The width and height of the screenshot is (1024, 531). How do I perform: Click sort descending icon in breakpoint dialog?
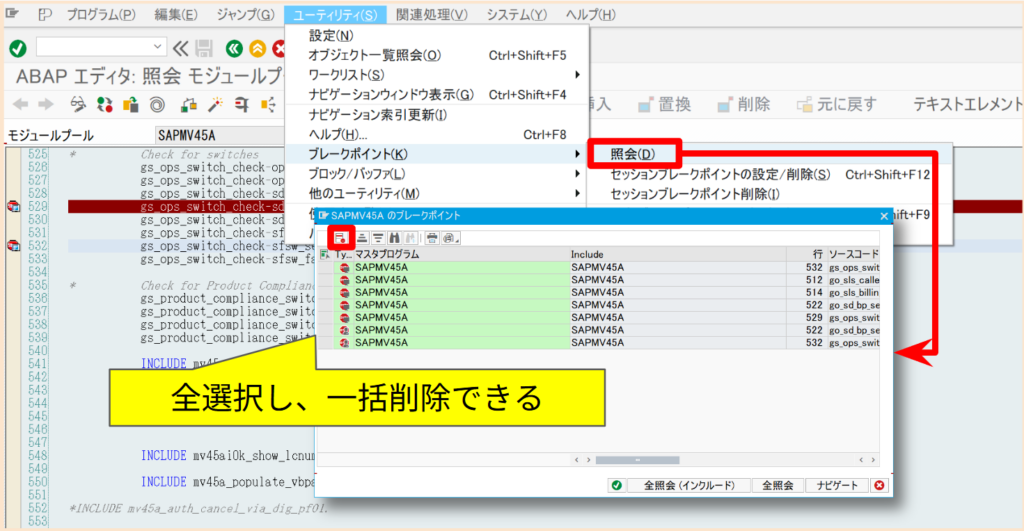378,238
